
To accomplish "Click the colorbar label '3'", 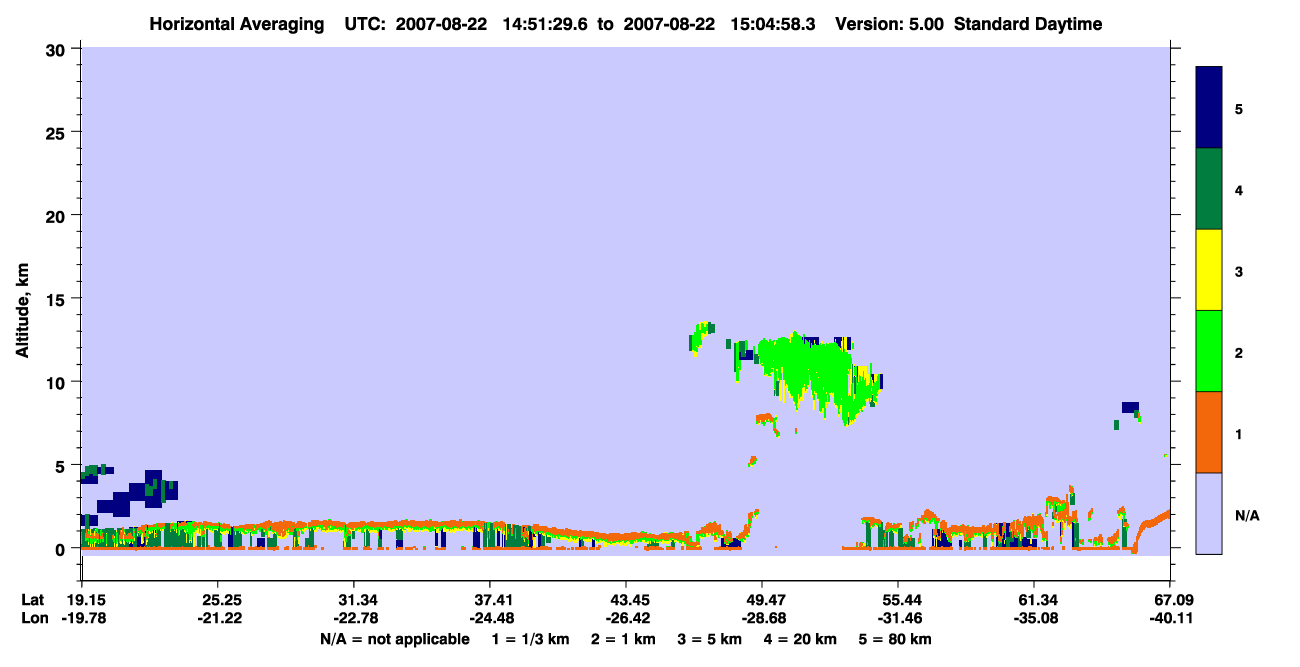I will (1239, 271).
